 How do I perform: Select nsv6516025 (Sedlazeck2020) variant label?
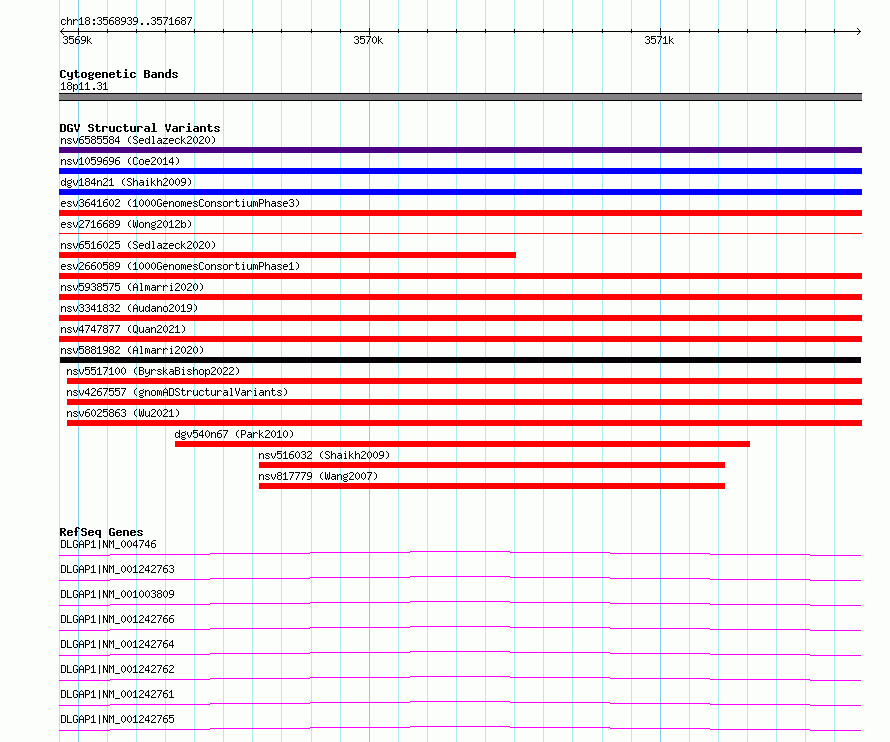click(138, 245)
